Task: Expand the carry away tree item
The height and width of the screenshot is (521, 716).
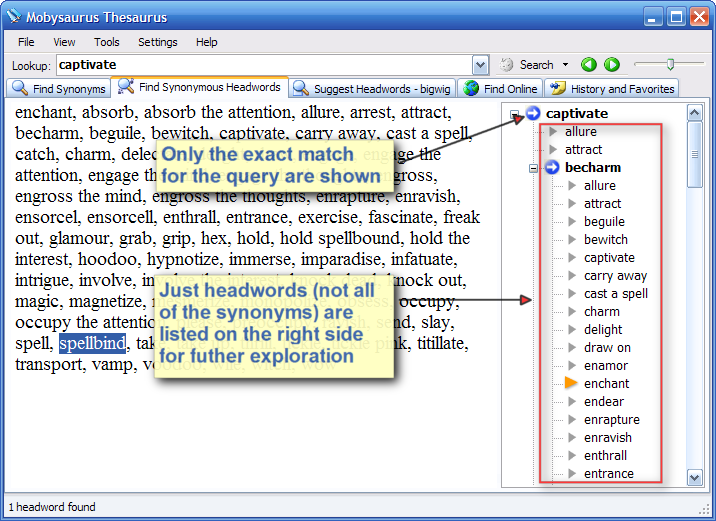Action: (x=572, y=275)
